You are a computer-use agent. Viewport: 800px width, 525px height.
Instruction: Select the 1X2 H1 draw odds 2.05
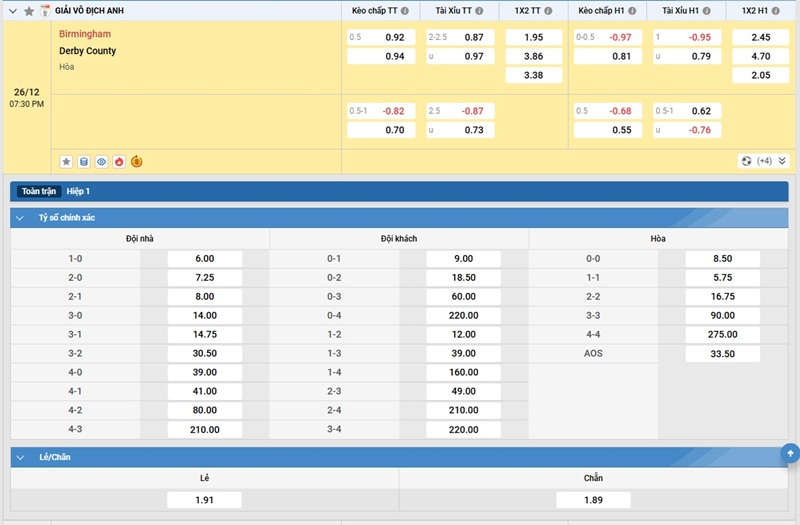pyautogui.click(x=761, y=75)
